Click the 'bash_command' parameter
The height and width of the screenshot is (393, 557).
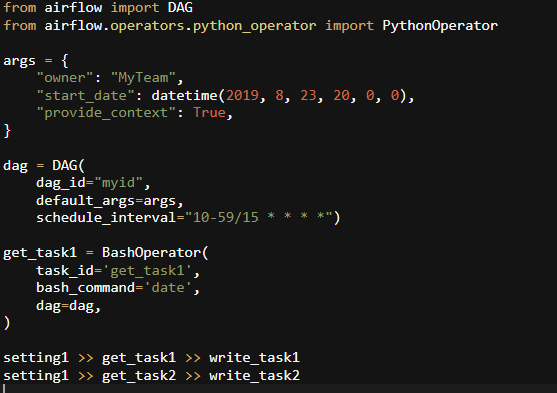click(85, 288)
